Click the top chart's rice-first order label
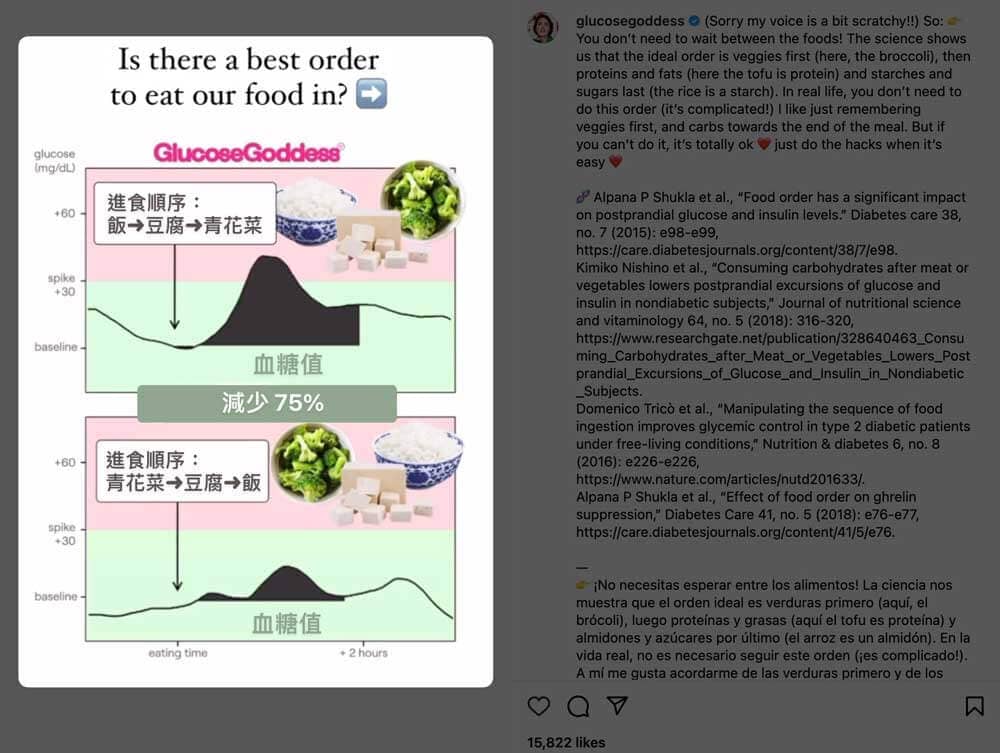 click(185, 214)
